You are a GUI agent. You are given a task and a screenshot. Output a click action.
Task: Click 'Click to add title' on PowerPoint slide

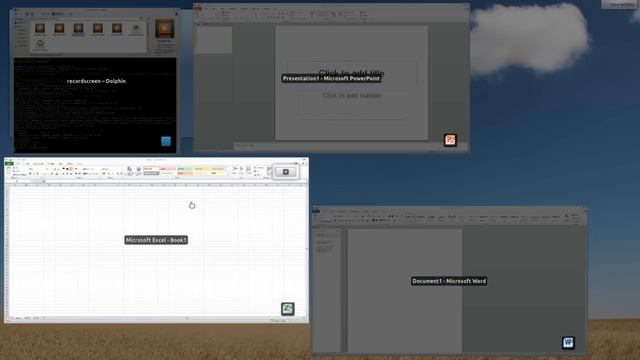point(351,73)
